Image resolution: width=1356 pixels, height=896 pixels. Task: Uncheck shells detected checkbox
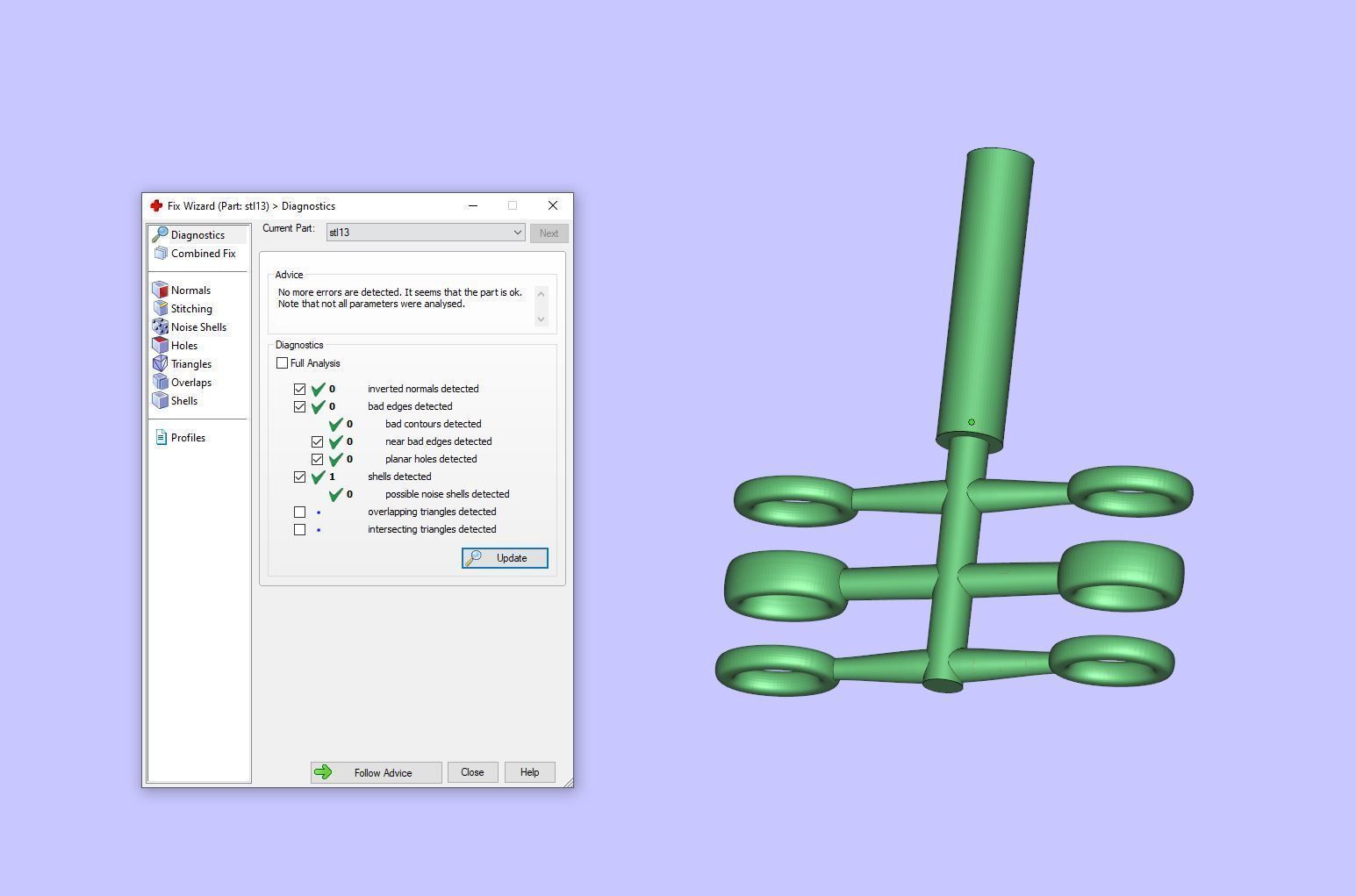(x=299, y=477)
